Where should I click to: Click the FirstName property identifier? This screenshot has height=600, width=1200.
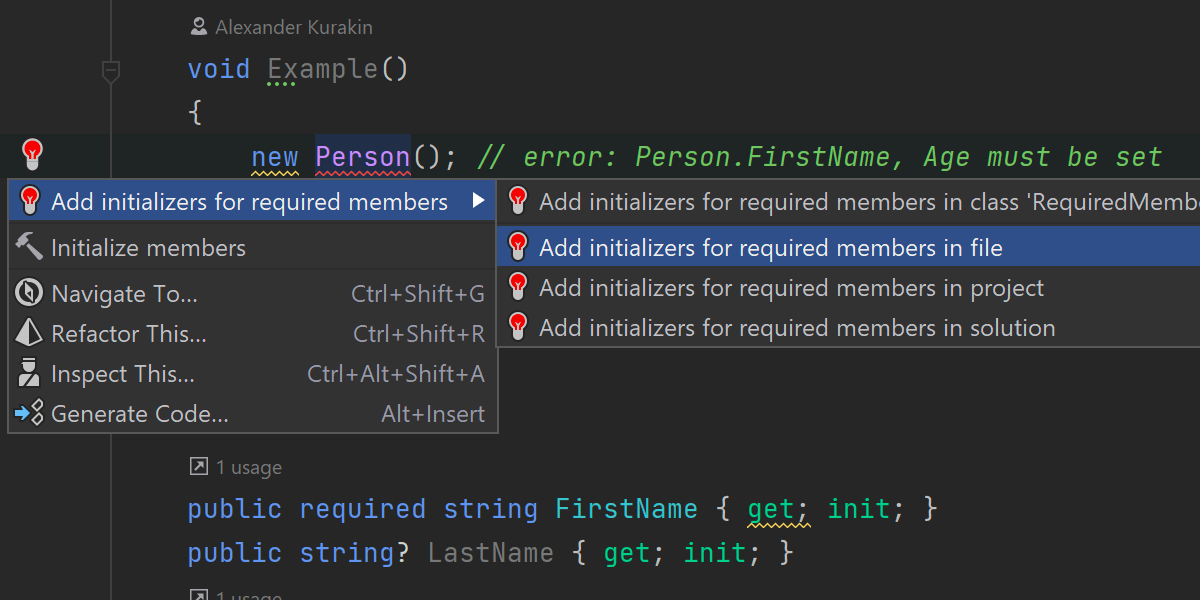pyautogui.click(x=626, y=509)
